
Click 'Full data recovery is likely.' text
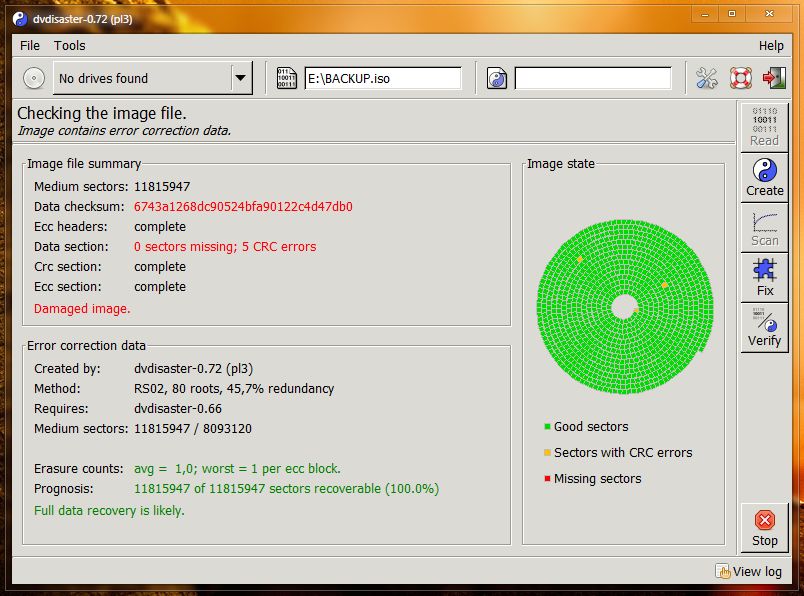pos(109,511)
